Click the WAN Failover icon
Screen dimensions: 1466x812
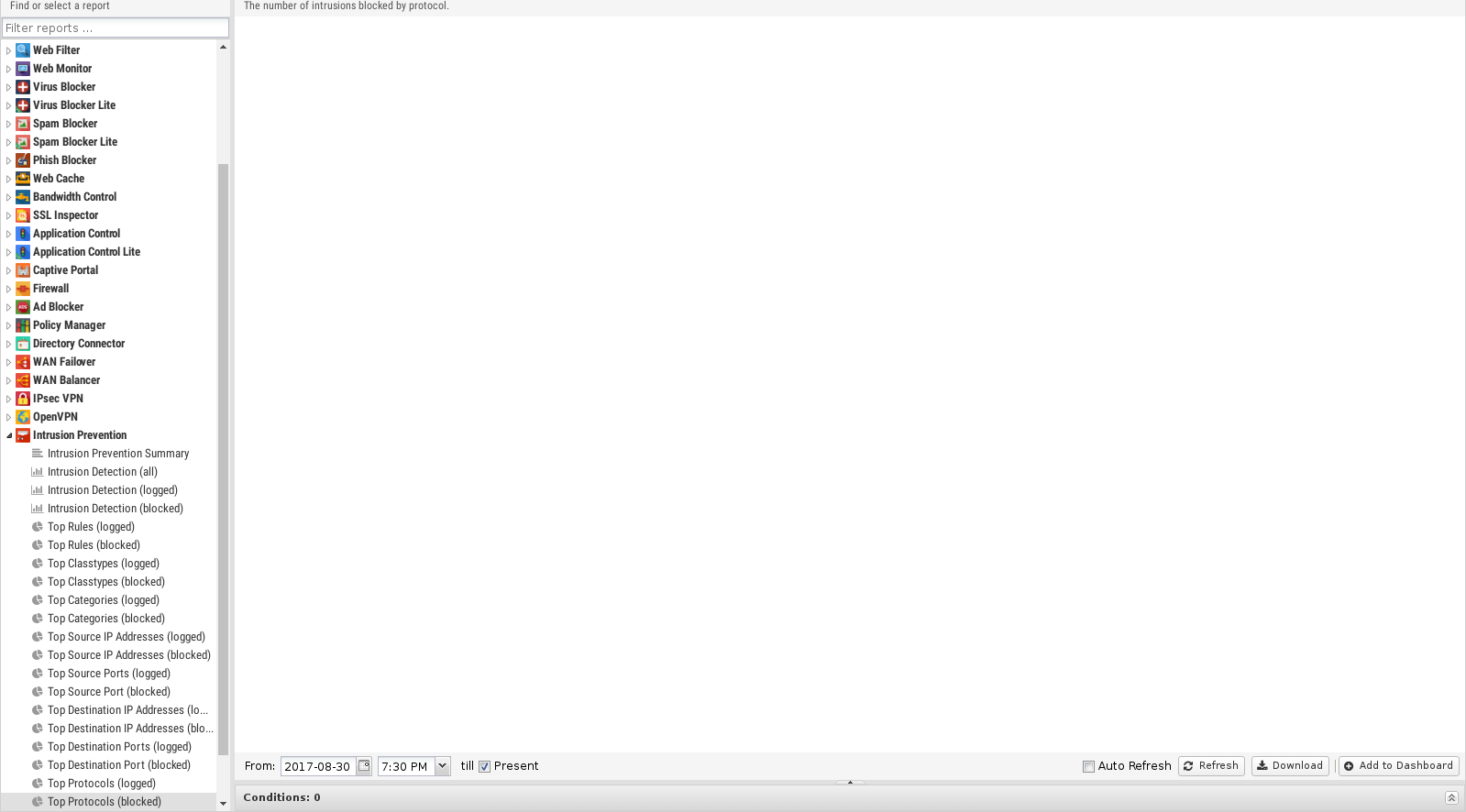click(23, 362)
